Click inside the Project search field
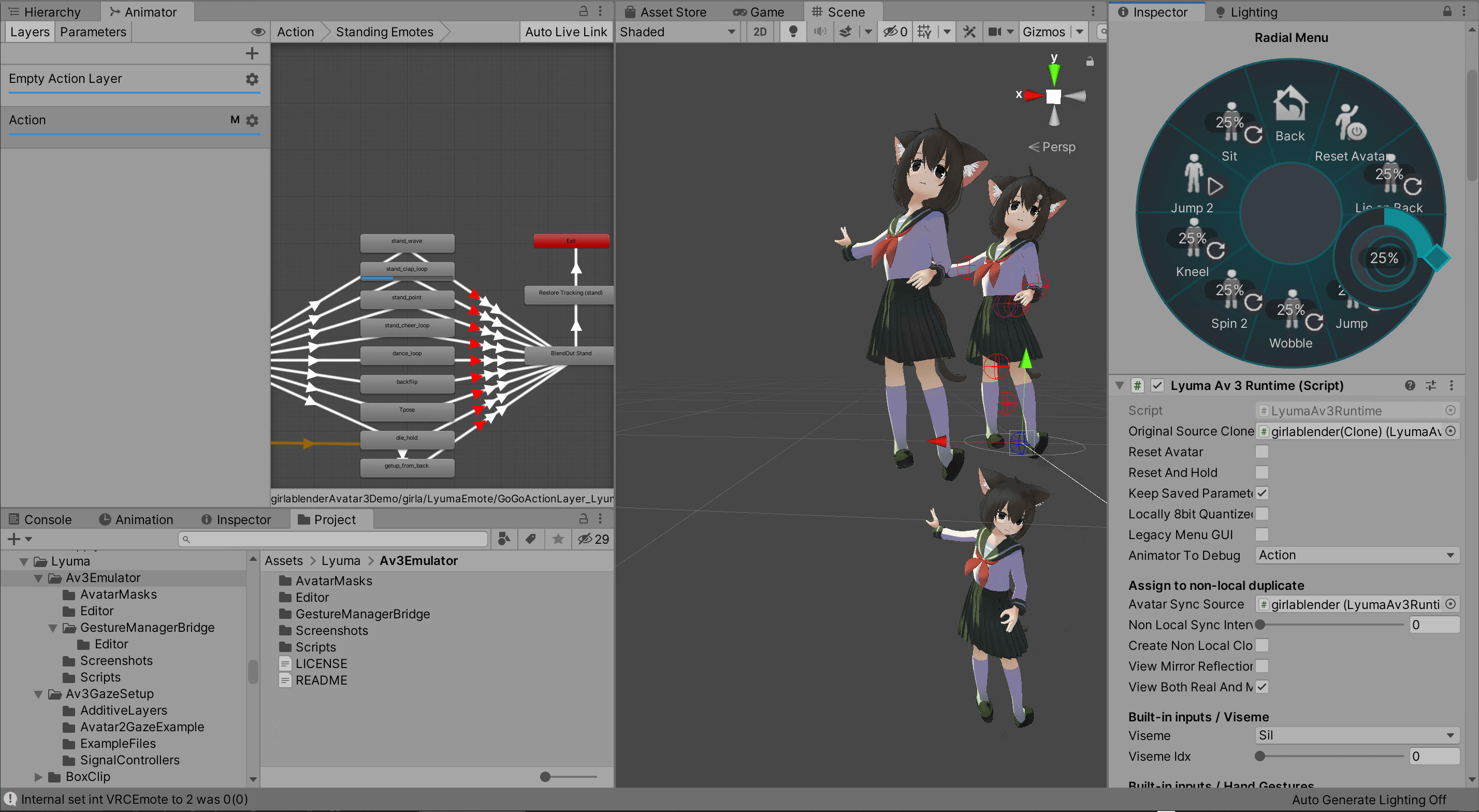The image size is (1479, 812). click(x=333, y=539)
